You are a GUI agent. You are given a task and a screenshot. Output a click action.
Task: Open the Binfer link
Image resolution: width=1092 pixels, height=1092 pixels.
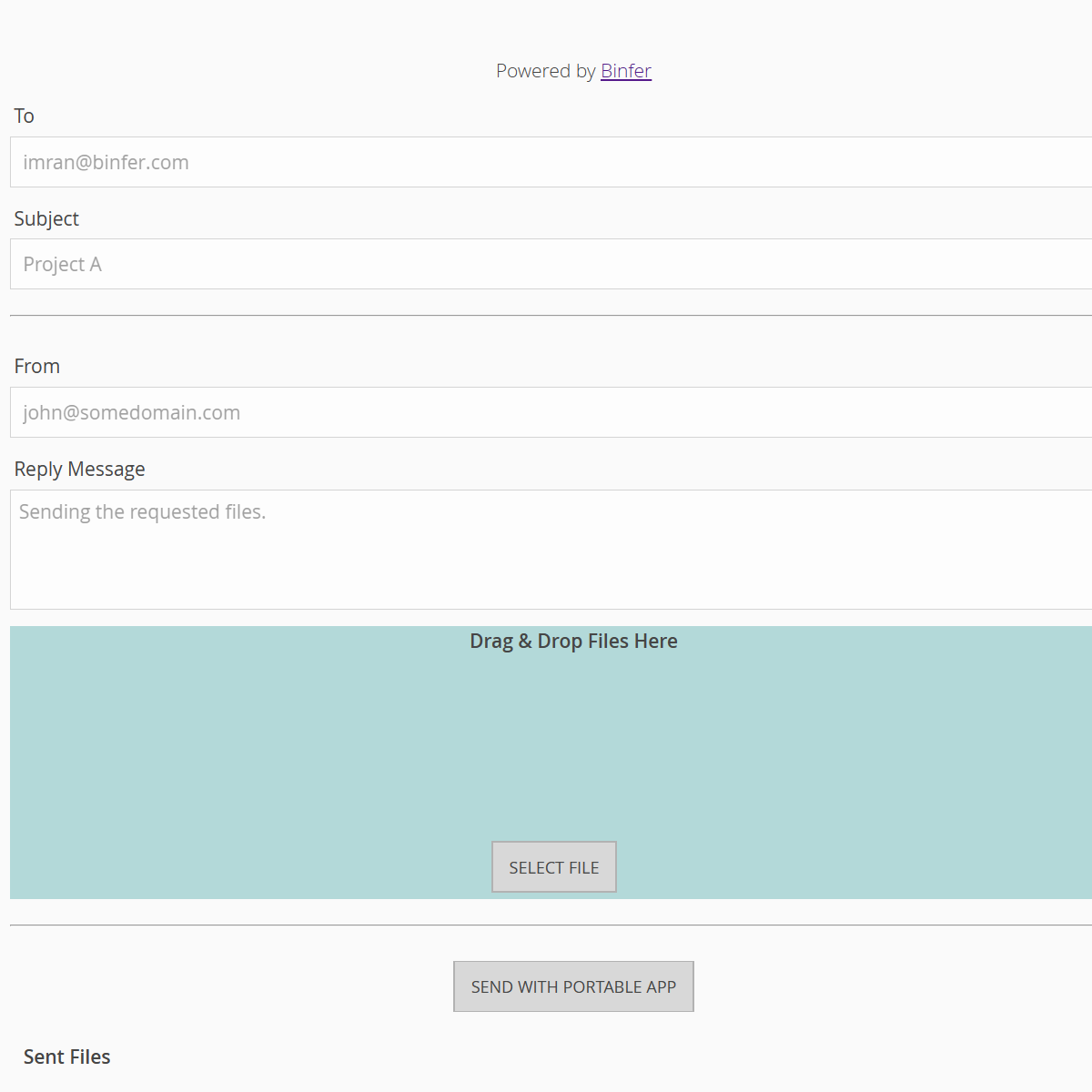[x=625, y=71]
